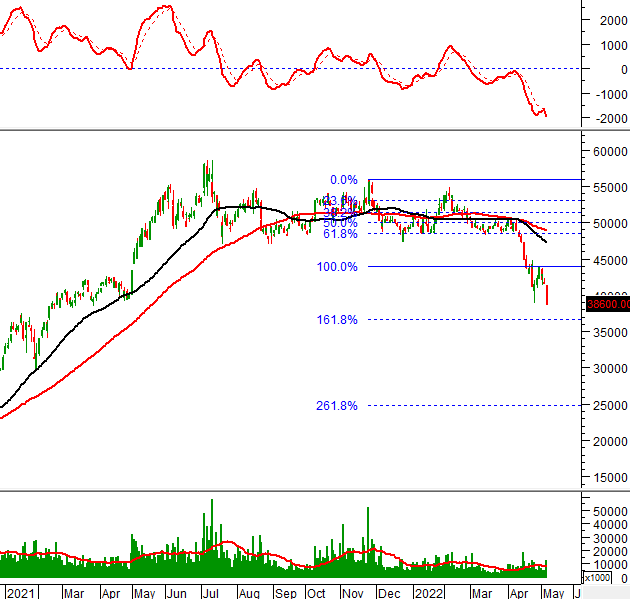Click the 38600.00 current price tag
The width and height of the screenshot is (630, 599).
pyautogui.click(x=608, y=304)
